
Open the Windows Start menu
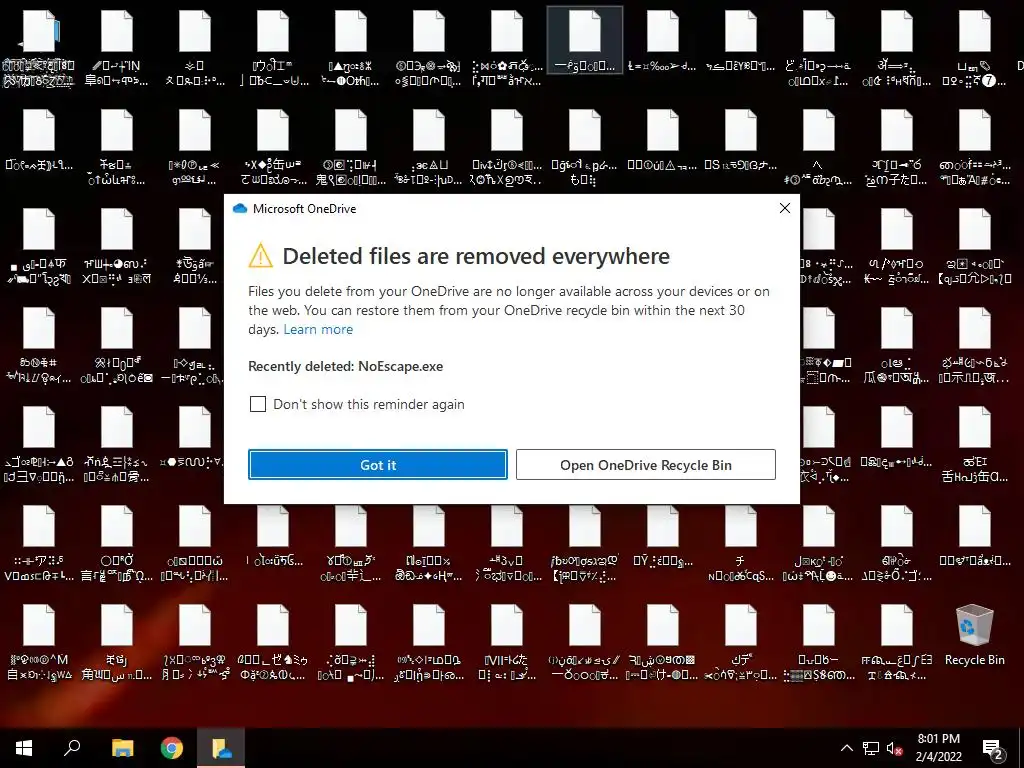(24, 748)
